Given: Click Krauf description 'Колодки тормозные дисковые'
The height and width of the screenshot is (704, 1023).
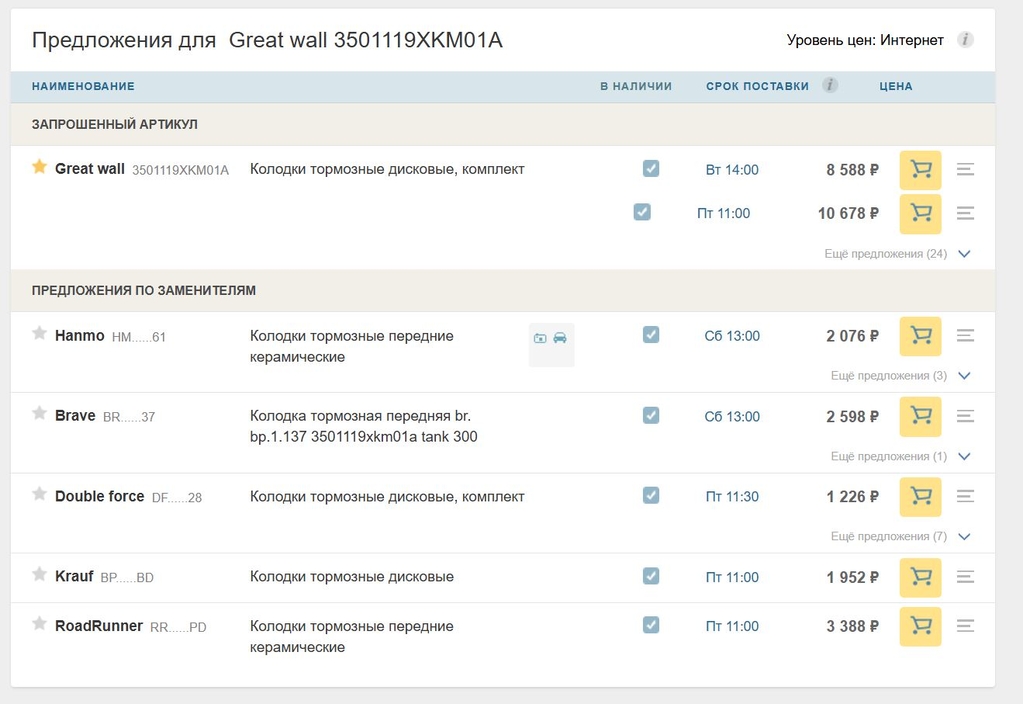Looking at the screenshot, I should (352, 577).
